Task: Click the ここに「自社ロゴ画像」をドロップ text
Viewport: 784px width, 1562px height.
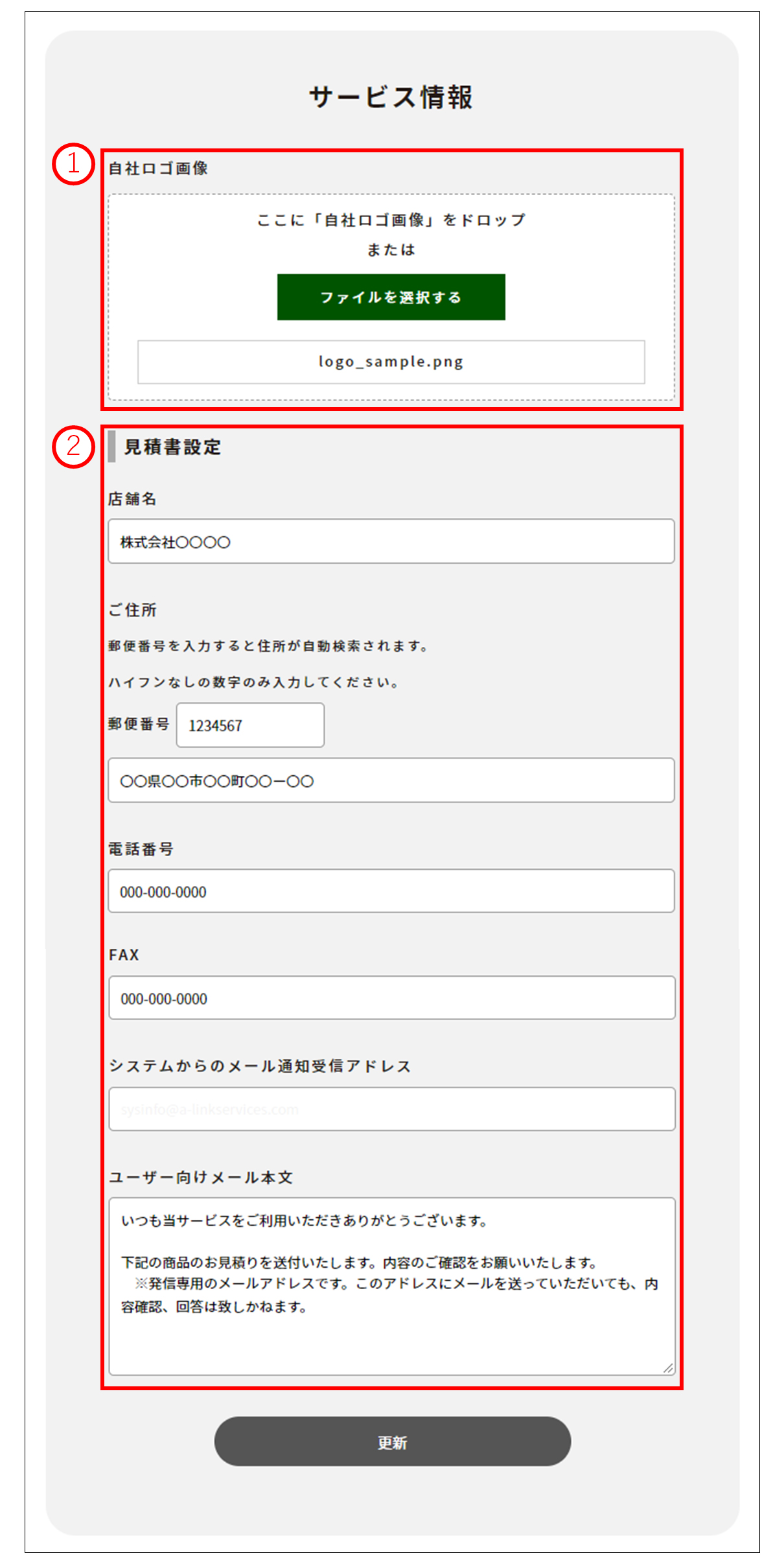Action: point(391,220)
